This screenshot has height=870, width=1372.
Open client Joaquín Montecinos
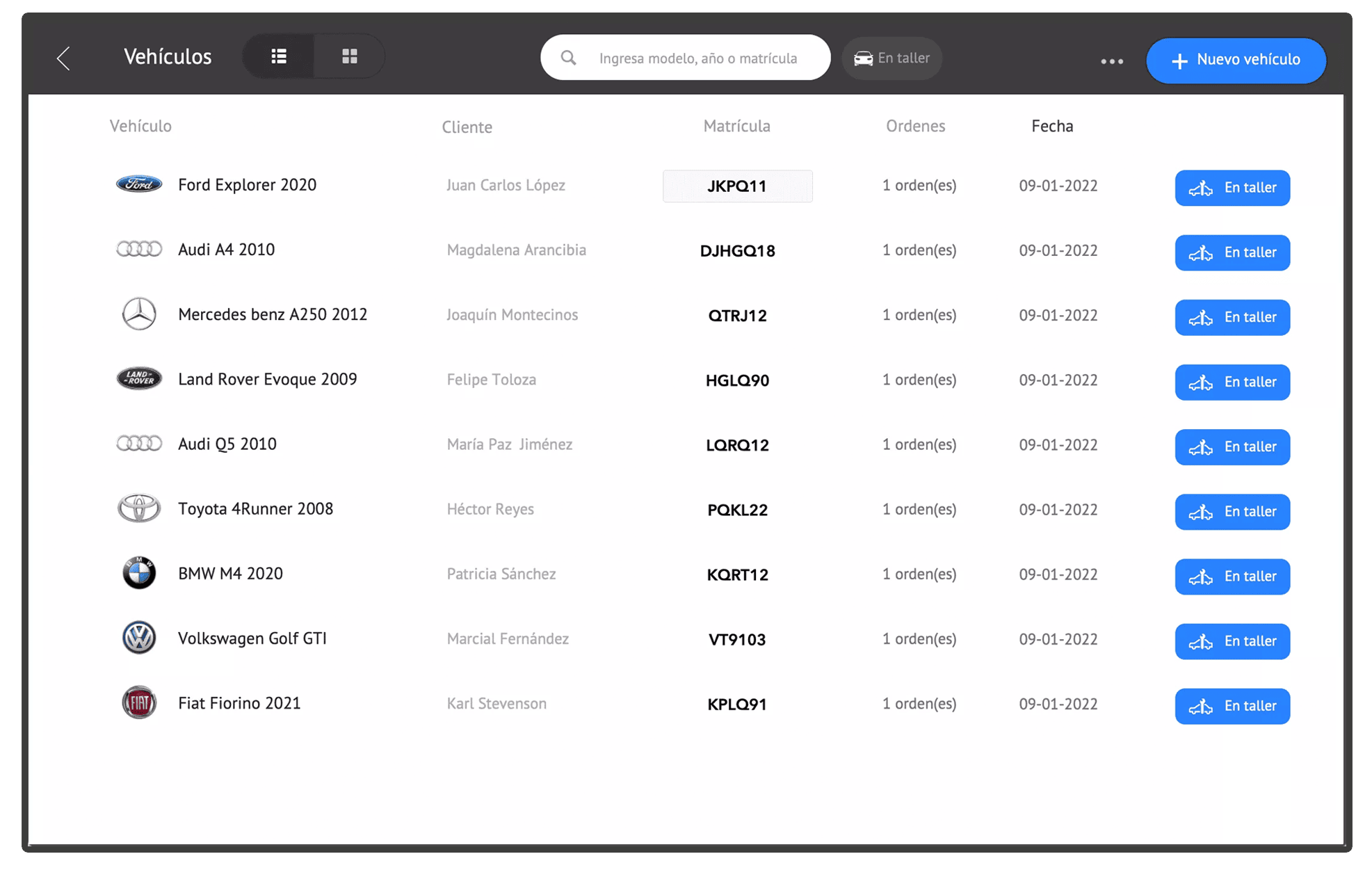click(512, 314)
